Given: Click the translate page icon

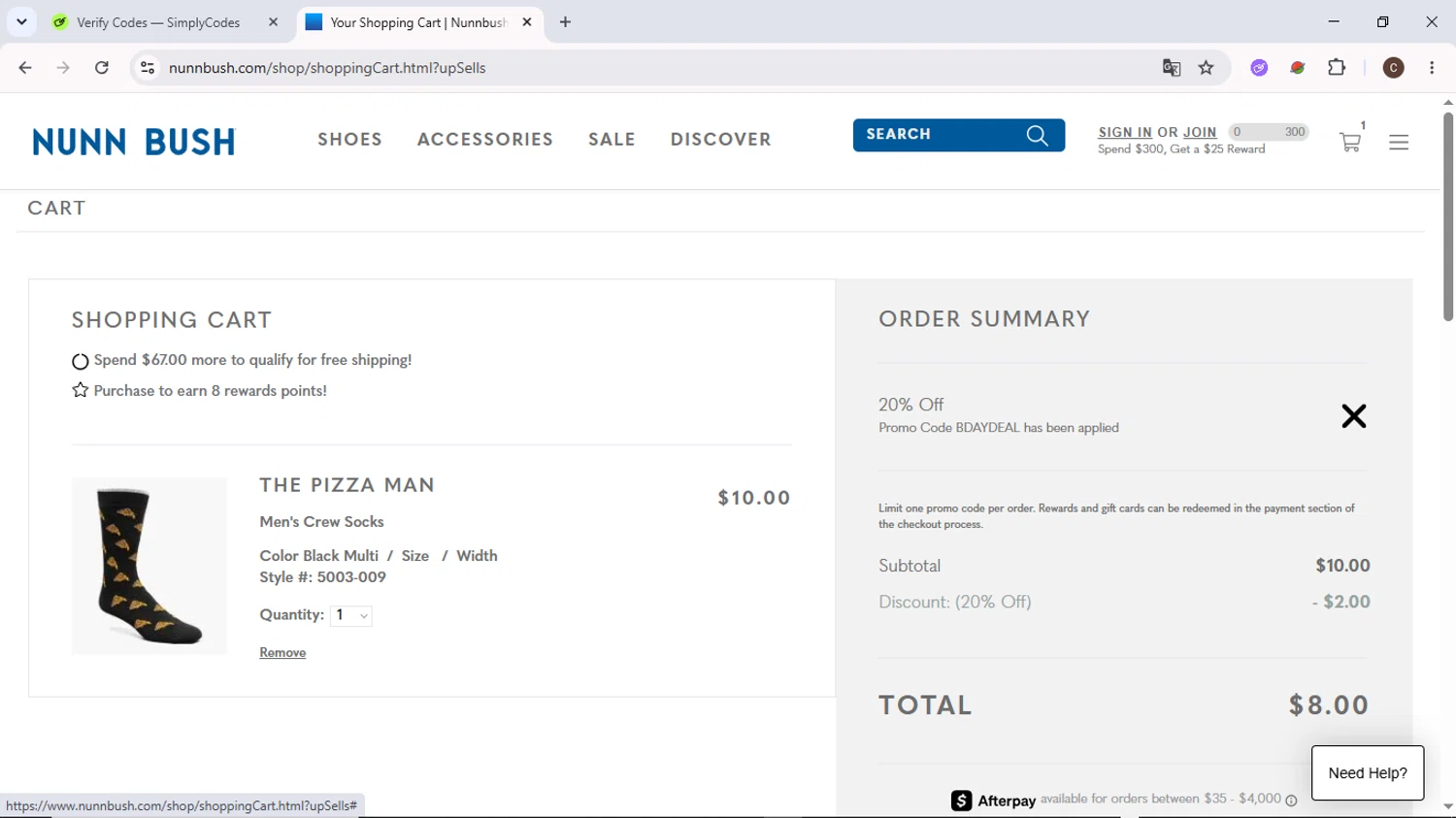Looking at the screenshot, I should point(1172,68).
